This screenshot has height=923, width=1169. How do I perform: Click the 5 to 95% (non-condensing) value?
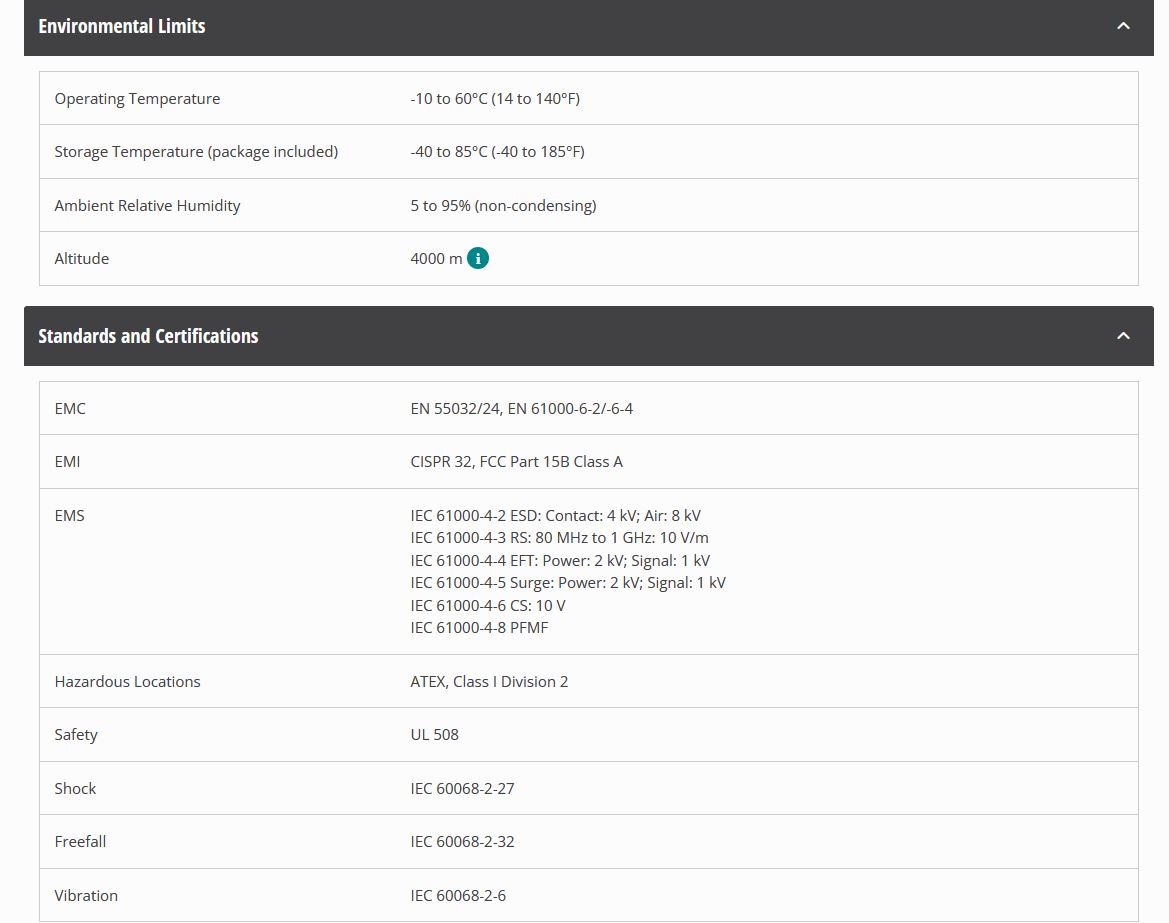503,206
